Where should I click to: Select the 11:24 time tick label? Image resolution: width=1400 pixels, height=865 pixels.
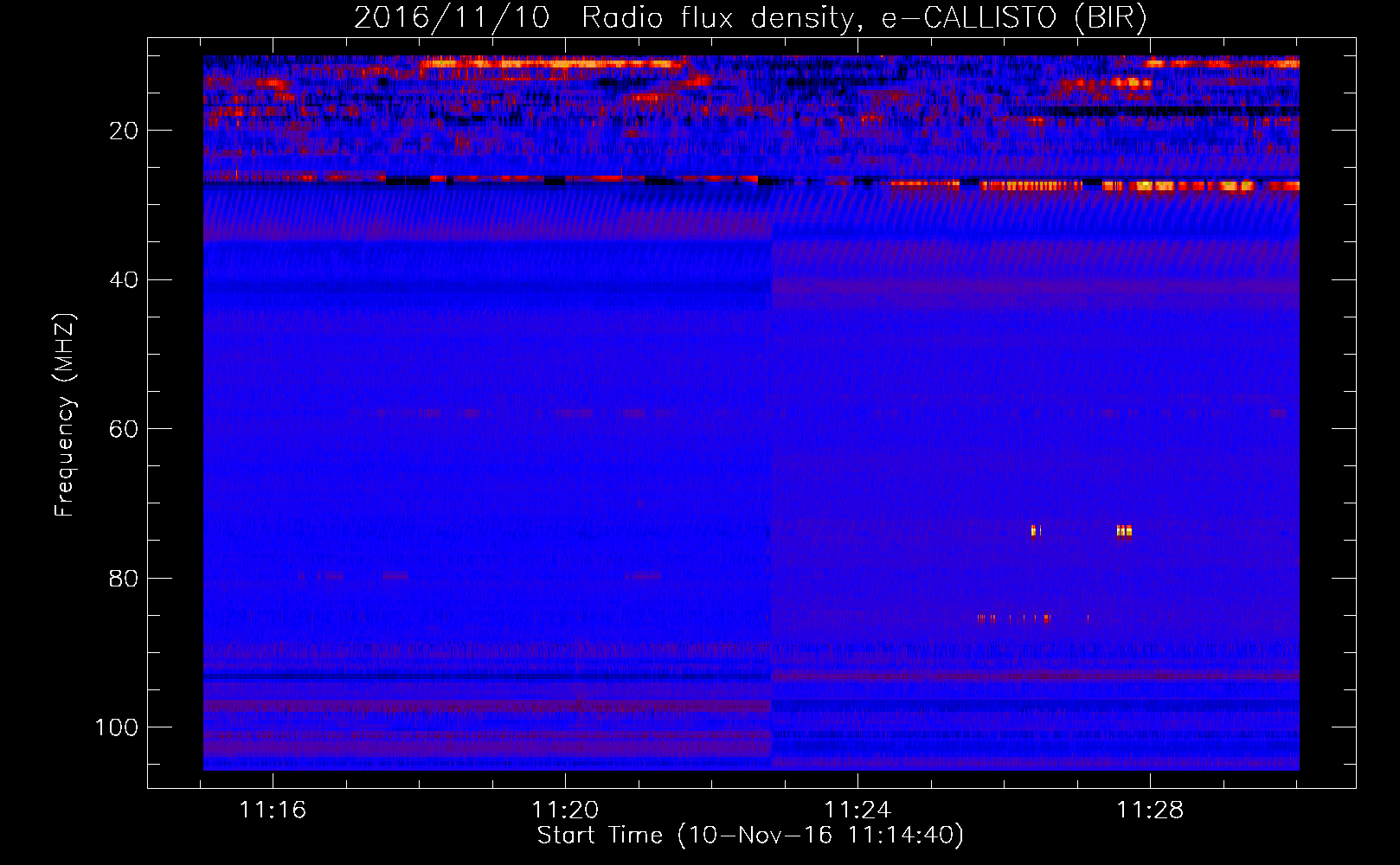[x=857, y=811]
